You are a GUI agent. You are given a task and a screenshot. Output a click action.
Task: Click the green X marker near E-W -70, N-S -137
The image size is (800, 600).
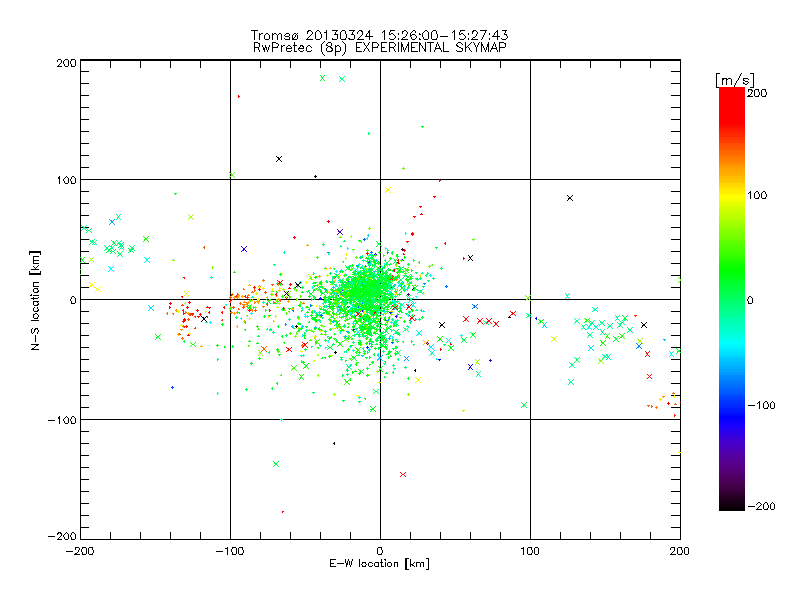(276, 464)
